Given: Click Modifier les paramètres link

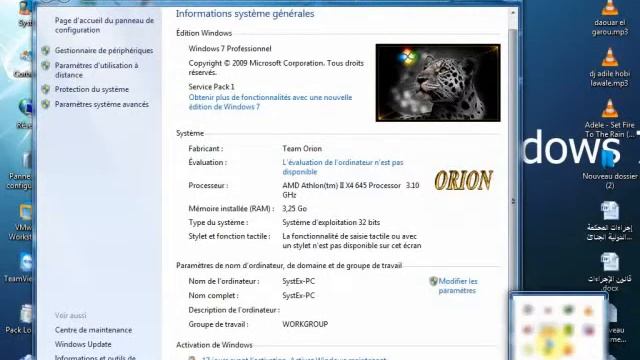Looking at the screenshot, I should pos(458,286).
